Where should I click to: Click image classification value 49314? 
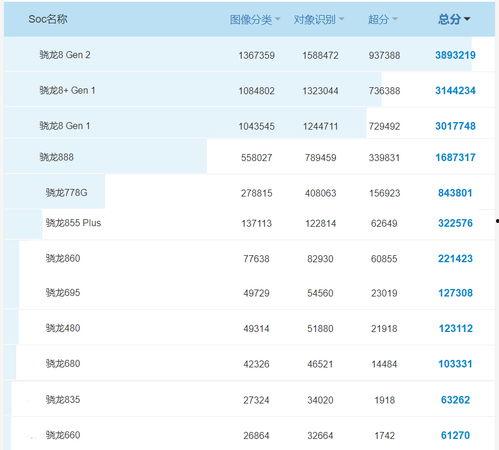(256, 329)
